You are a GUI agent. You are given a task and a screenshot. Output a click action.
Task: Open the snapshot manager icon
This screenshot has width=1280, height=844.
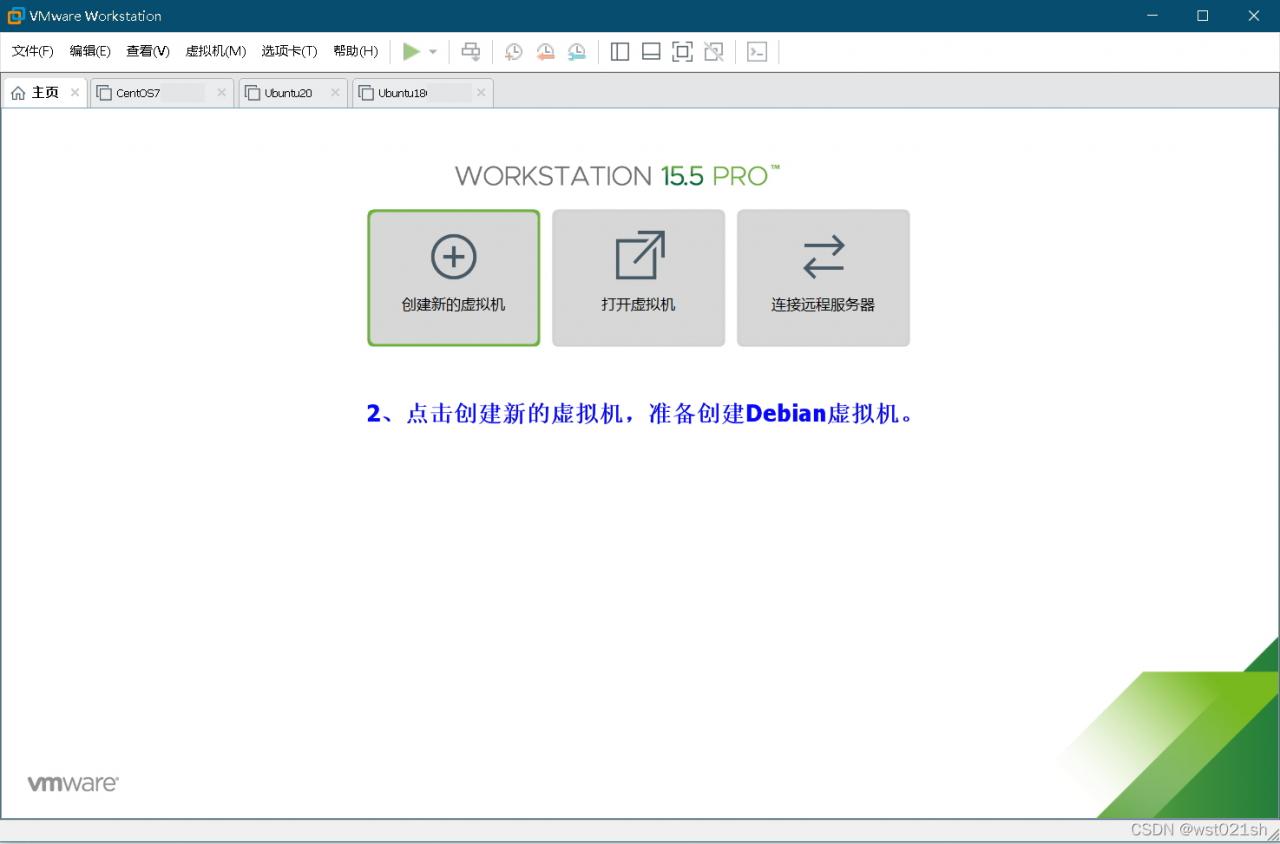tap(577, 51)
